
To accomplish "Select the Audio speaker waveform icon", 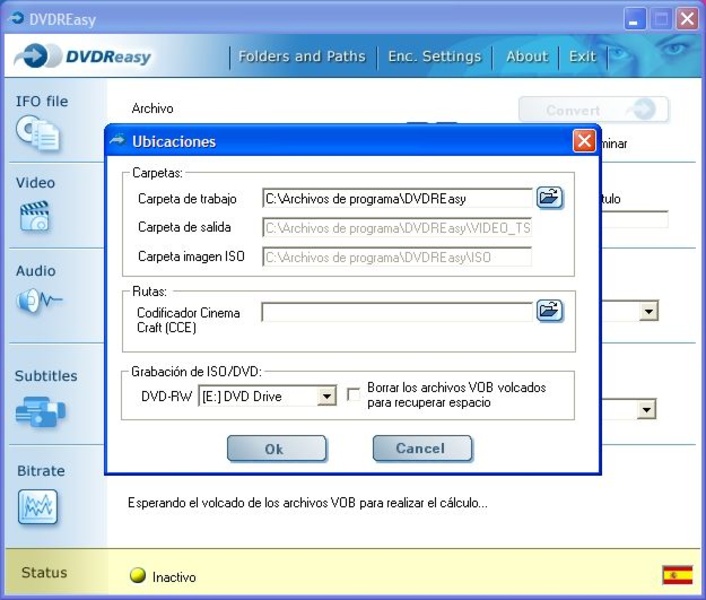I will [38, 300].
